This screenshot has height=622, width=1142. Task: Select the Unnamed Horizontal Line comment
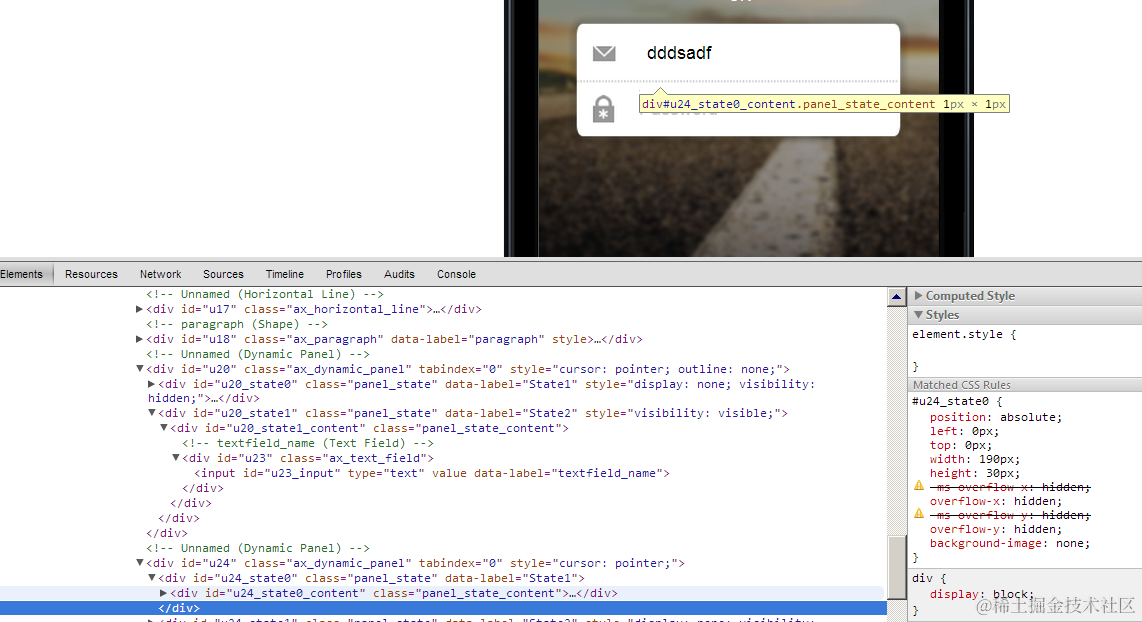pyautogui.click(x=265, y=294)
